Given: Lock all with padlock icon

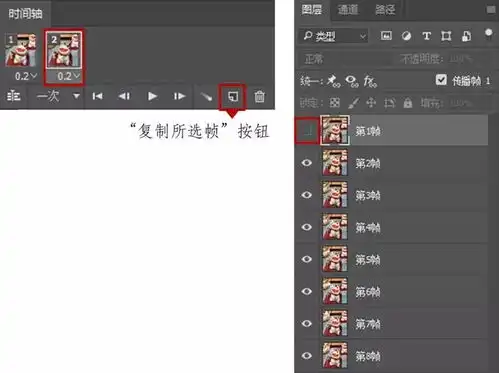Looking at the screenshot, I should tap(407, 103).
